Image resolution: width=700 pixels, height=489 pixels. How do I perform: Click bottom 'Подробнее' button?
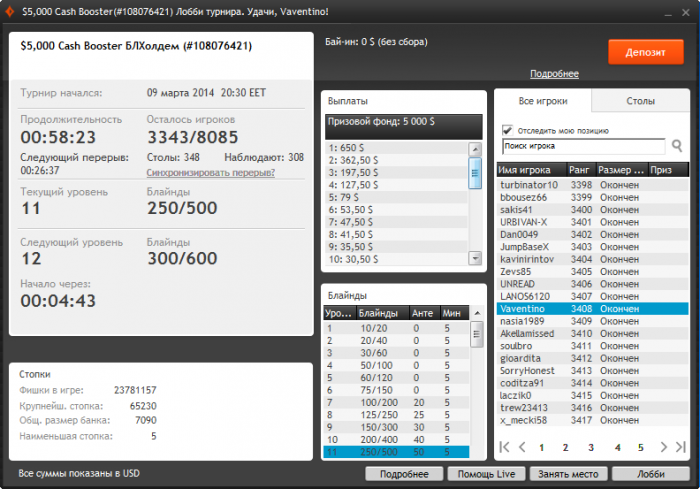coord(404,474)
